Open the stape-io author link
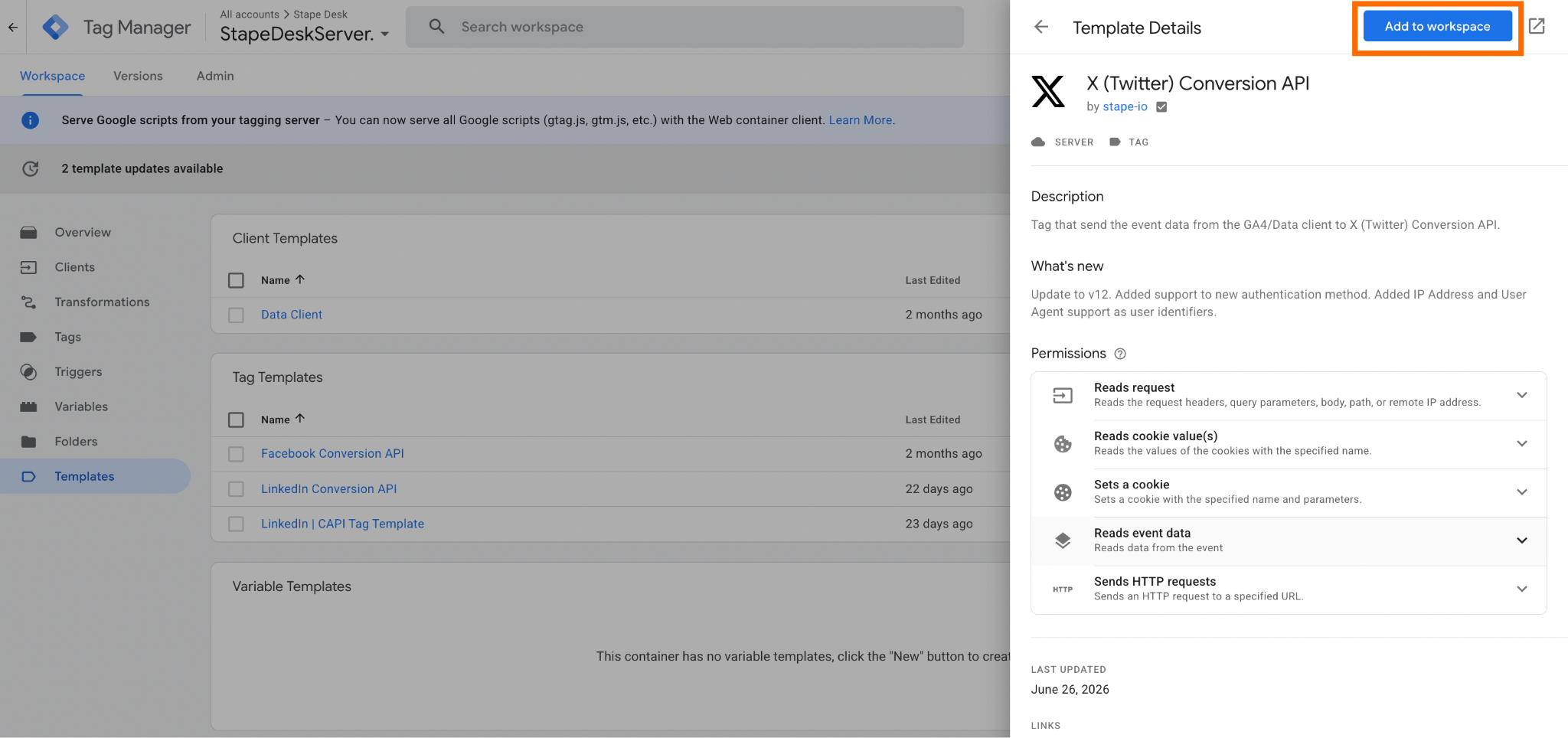 [x=1125, y=107]
